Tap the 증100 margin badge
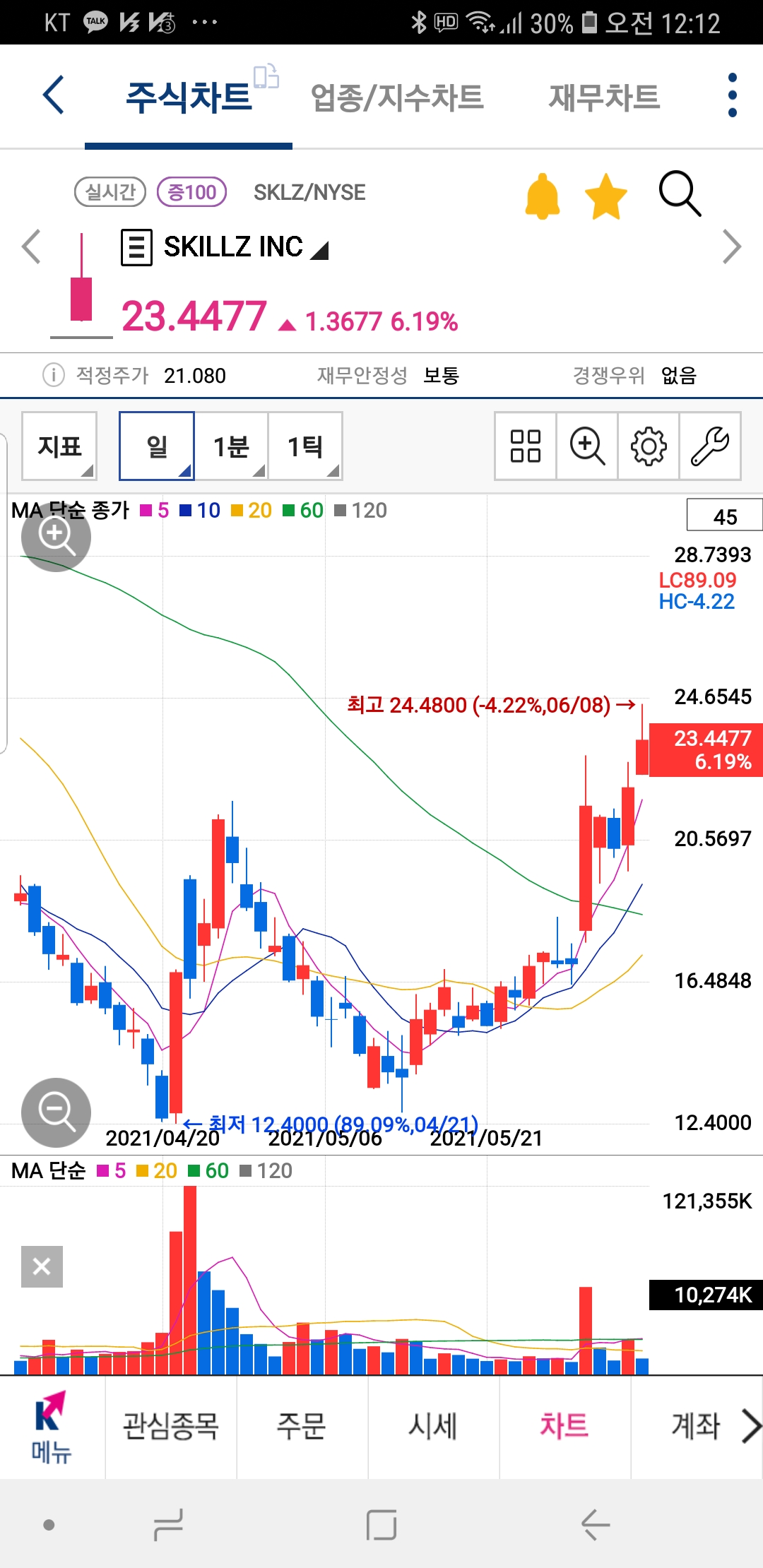 [x=192, y=192]
